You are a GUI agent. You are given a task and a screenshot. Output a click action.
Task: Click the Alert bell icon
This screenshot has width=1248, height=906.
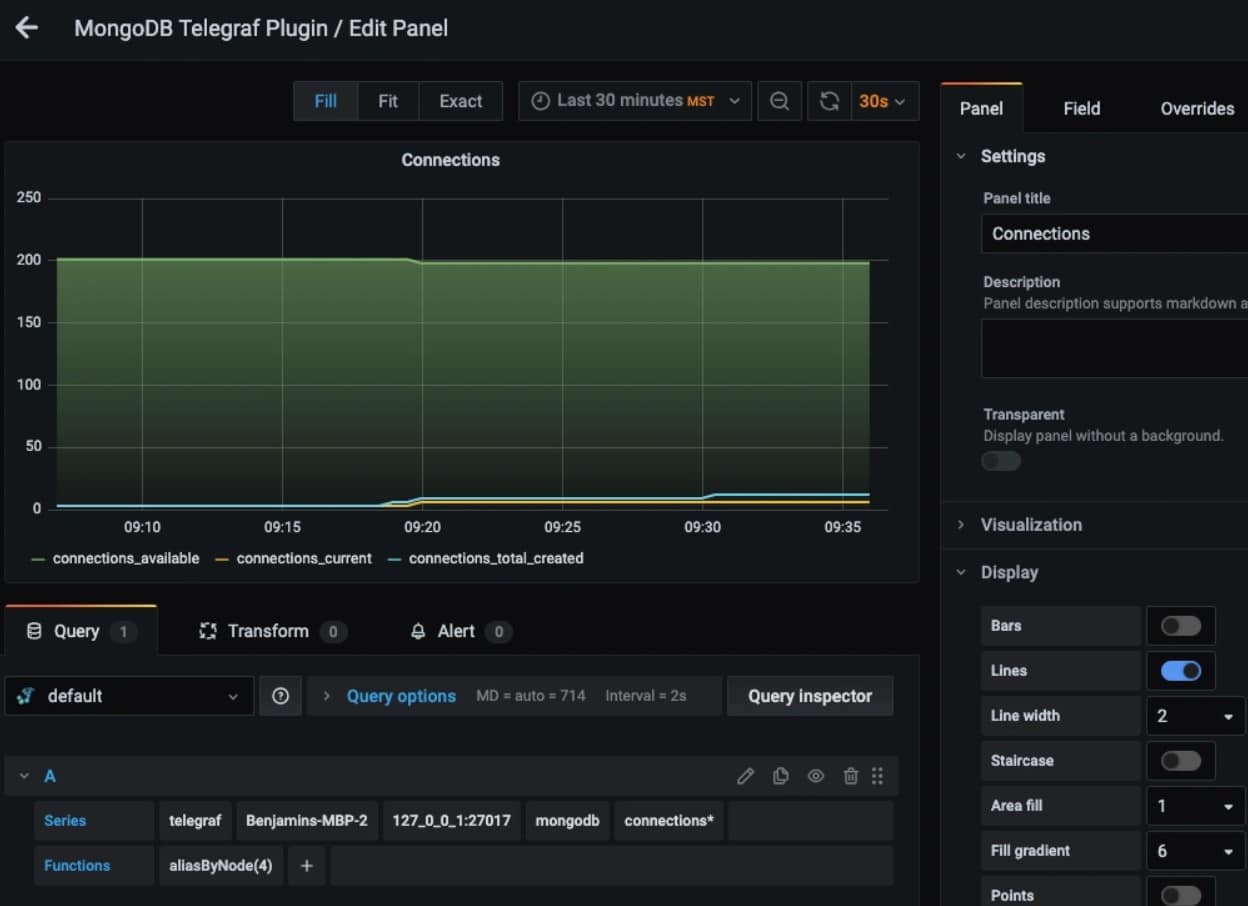coord(418,631)
